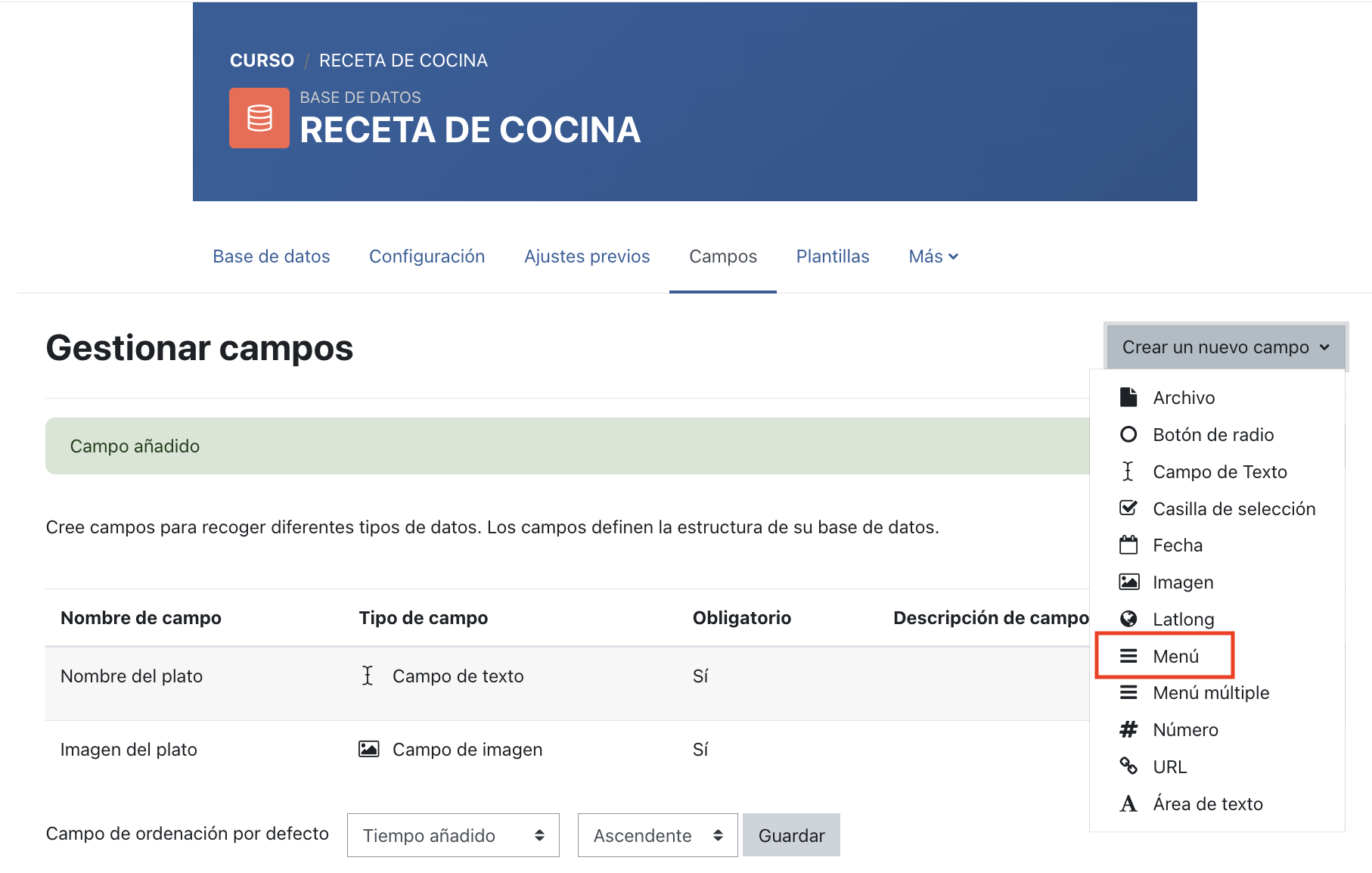Screen dimensions: 1372x873
Task: Open Crear un nuevo campo dropdown
Action: (1225, 346)
